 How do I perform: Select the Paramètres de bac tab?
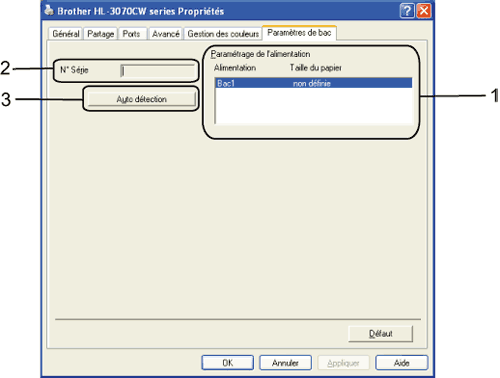pyautogui.click(x=299, y=33)
